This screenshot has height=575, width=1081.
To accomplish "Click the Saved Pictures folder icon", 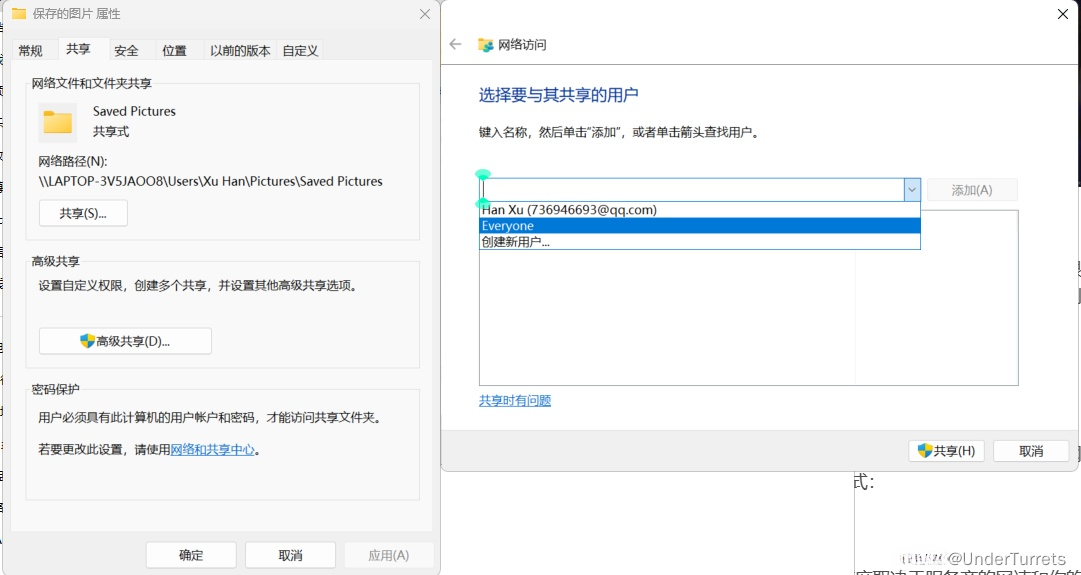I will (58, 122).
